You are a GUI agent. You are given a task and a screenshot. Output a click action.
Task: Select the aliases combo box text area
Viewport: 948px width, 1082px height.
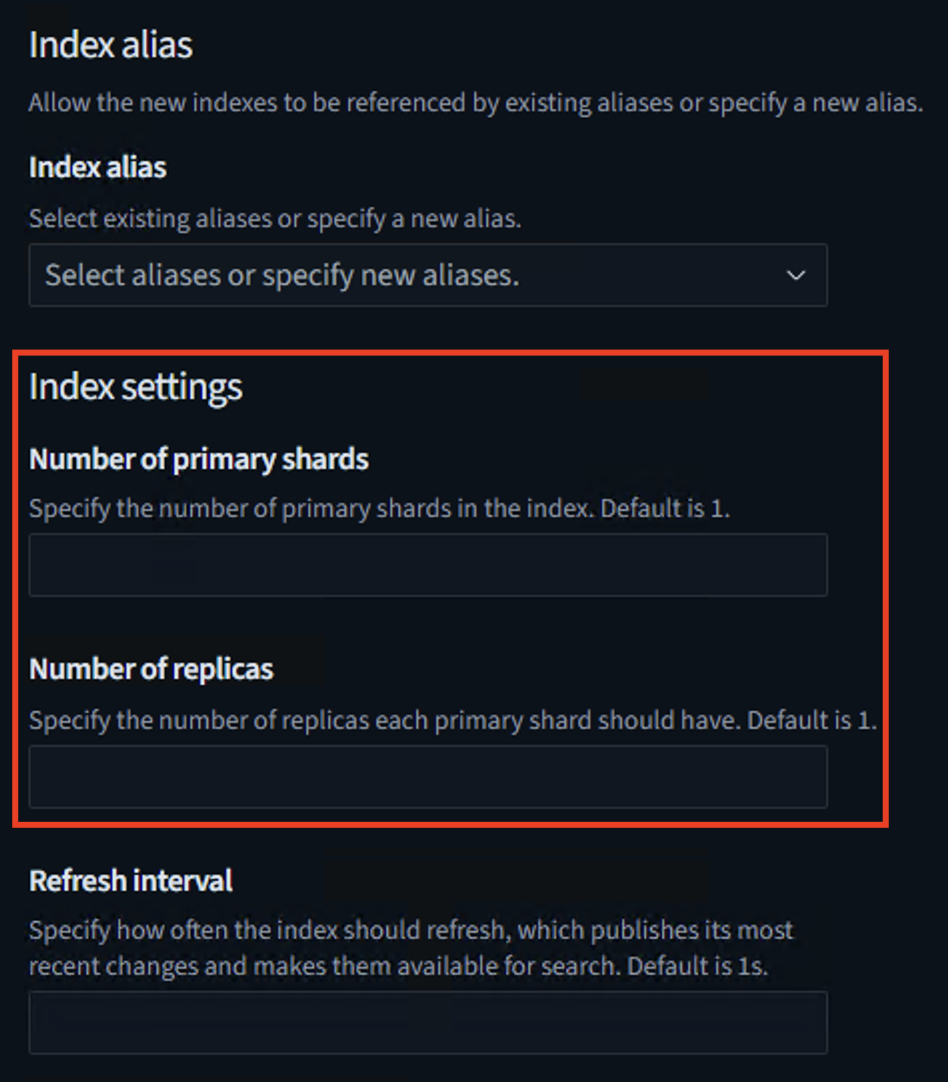[400, 276]
